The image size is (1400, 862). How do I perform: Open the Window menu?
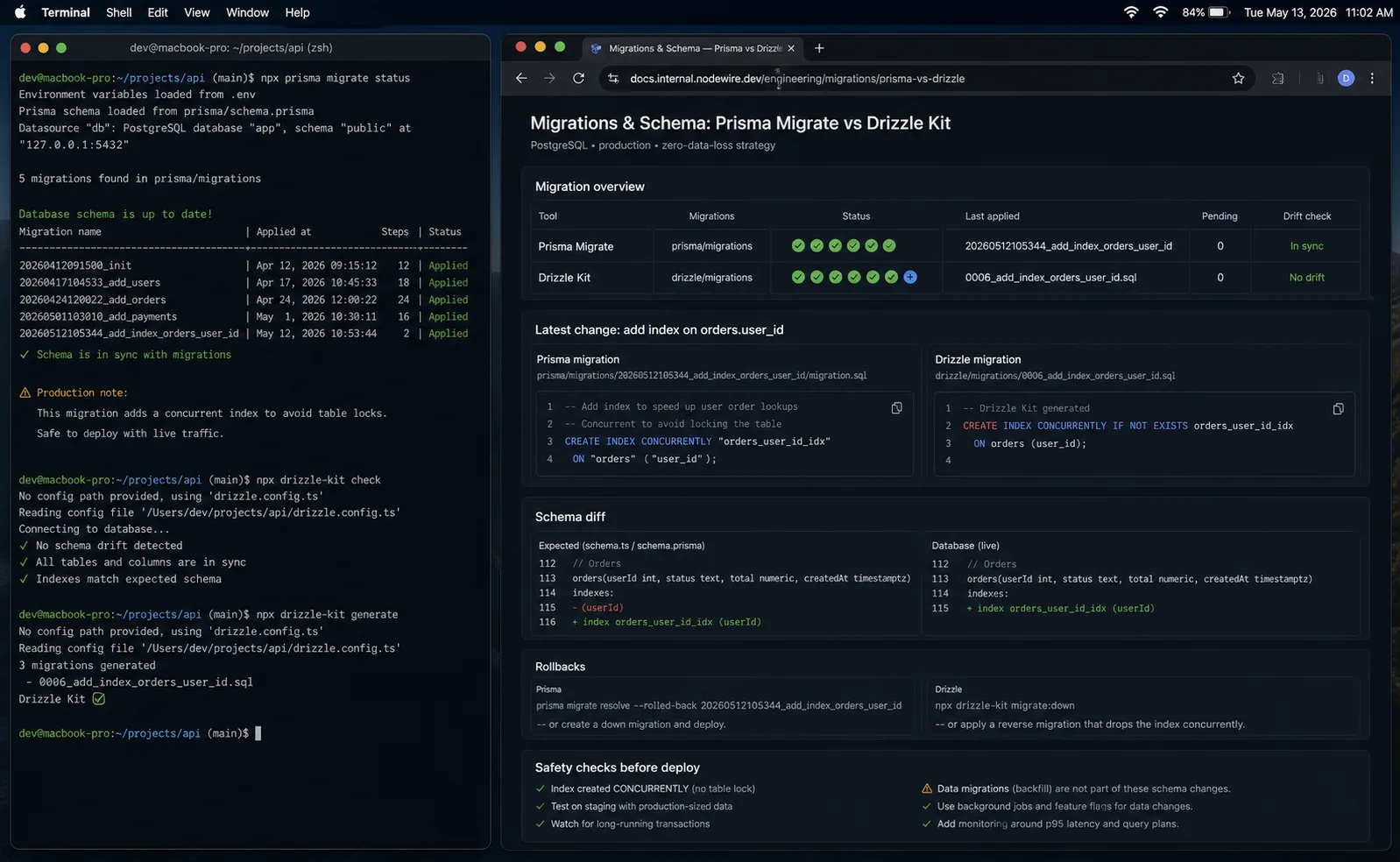point(247,12)
